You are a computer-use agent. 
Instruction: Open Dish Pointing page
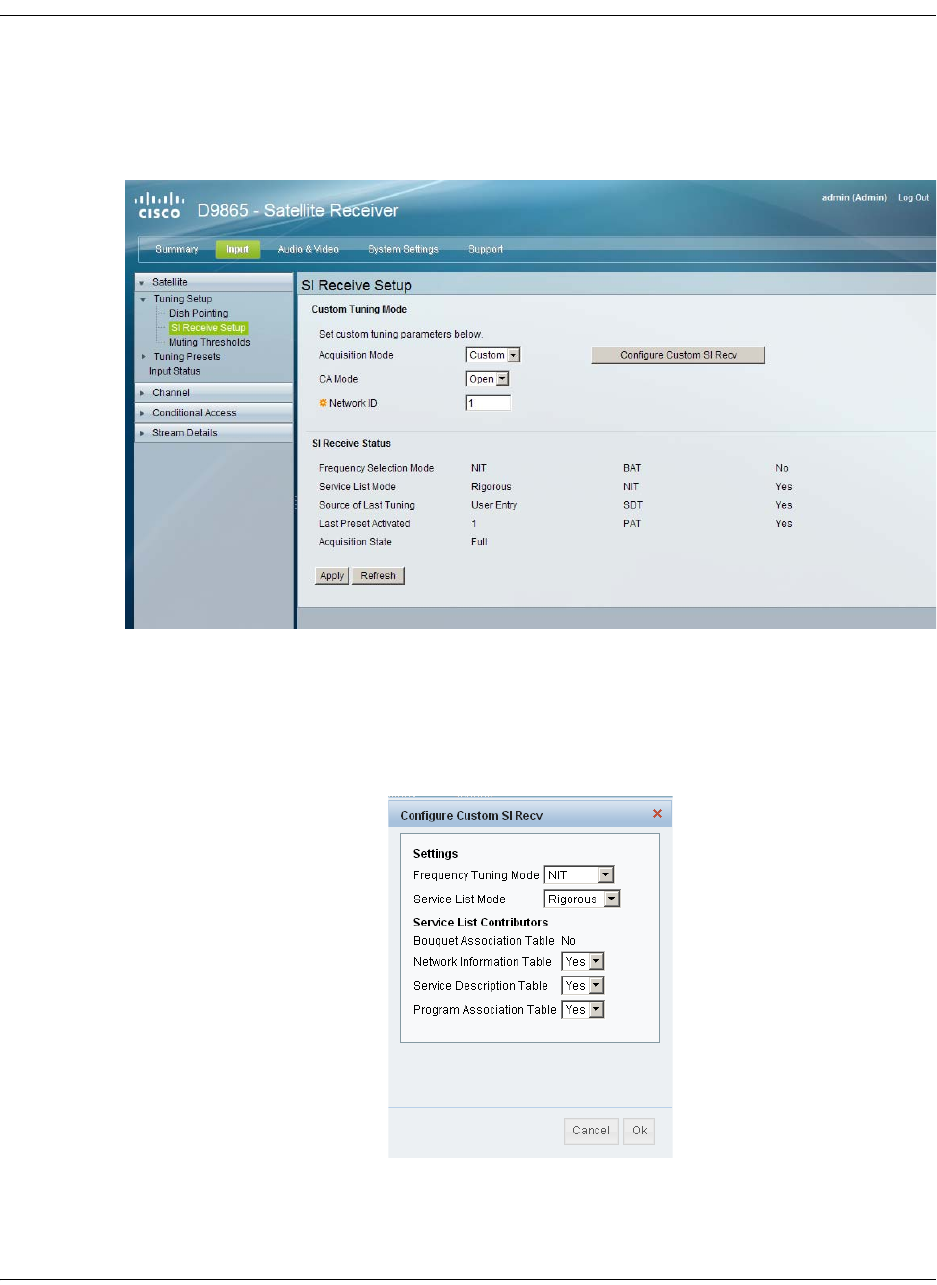coord(198,313)
